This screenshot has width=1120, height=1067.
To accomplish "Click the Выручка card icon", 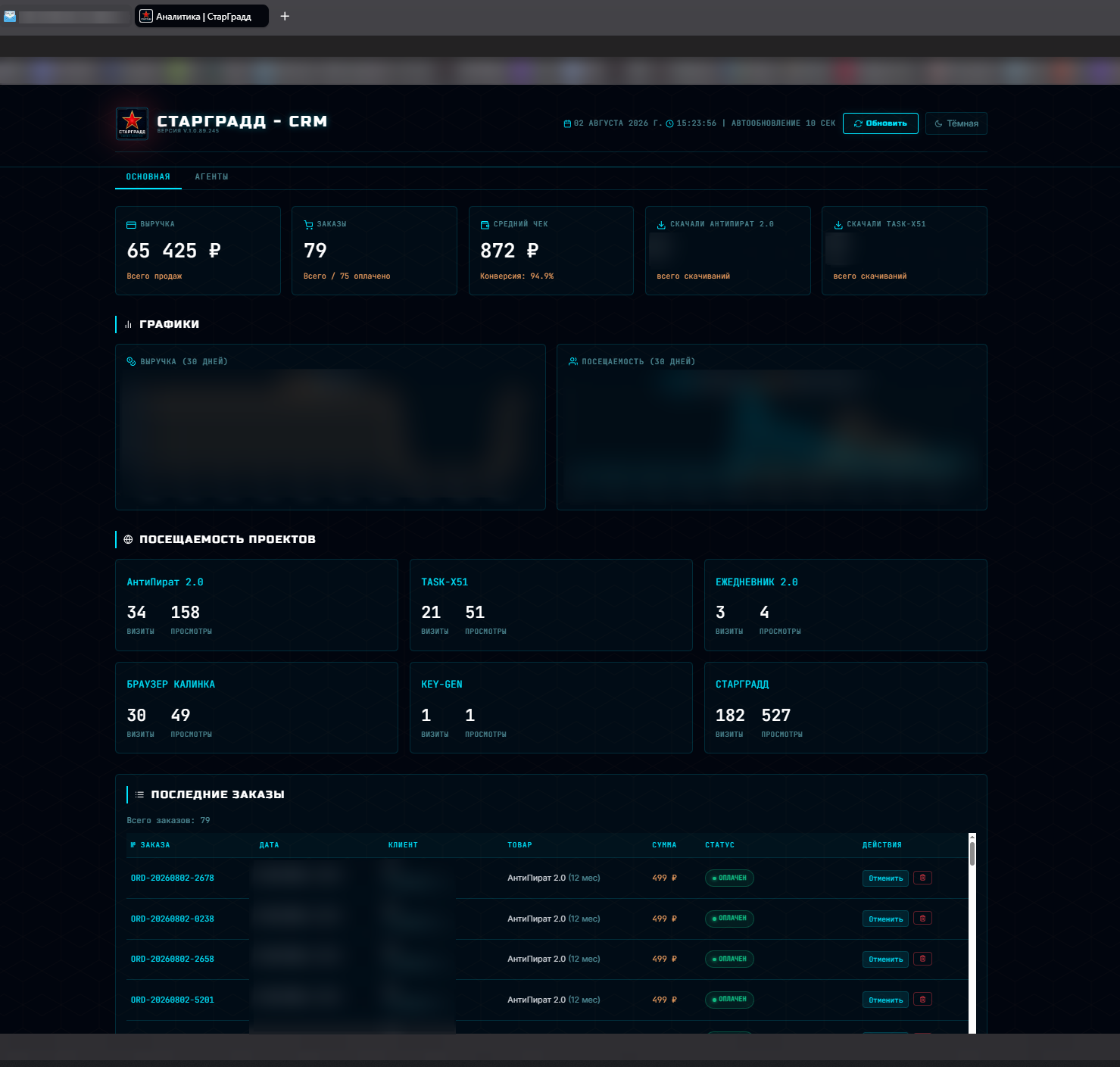I will coord(131,225).
